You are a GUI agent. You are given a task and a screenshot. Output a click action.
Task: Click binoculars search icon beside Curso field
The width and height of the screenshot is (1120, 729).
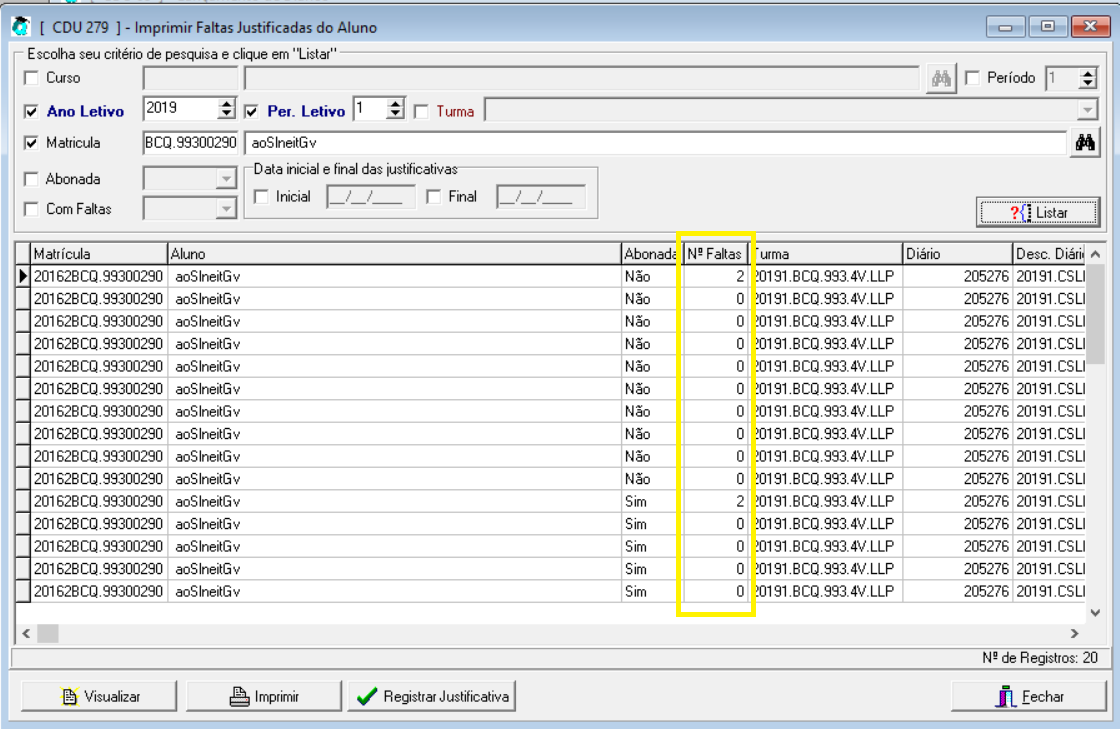coord(940,78)
